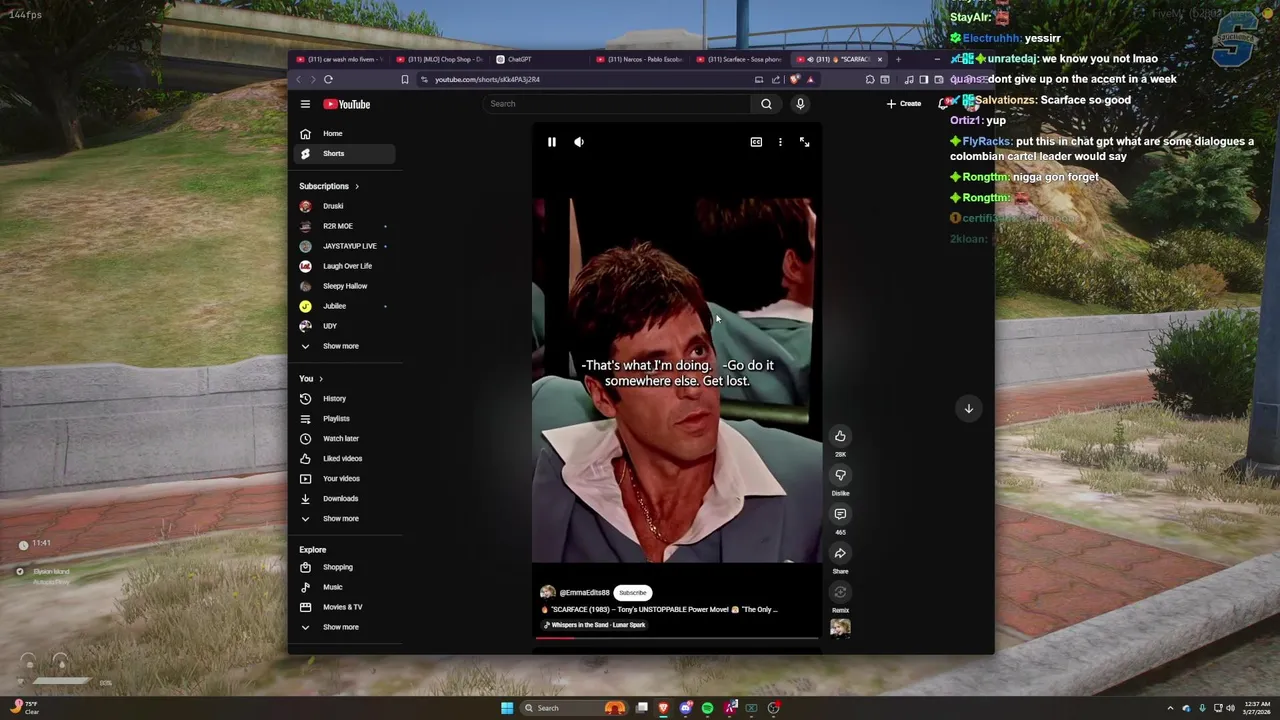Open the Brave Shields lion icon

coord(796,80)
